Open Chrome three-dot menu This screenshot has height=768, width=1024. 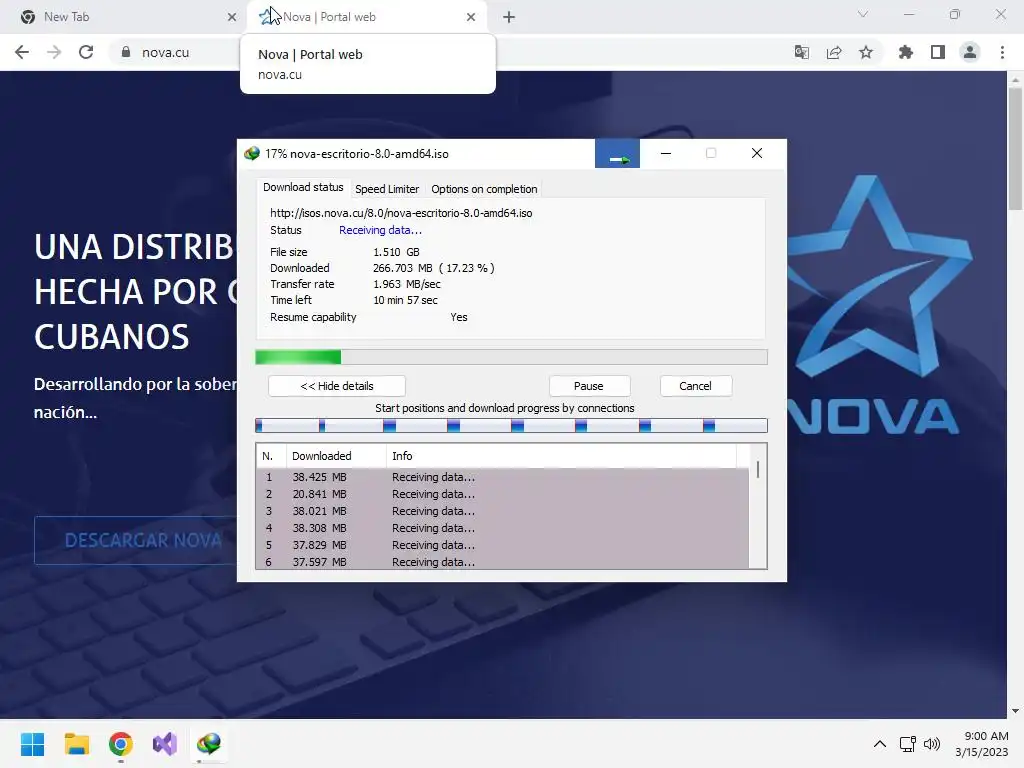point(1002,52)
